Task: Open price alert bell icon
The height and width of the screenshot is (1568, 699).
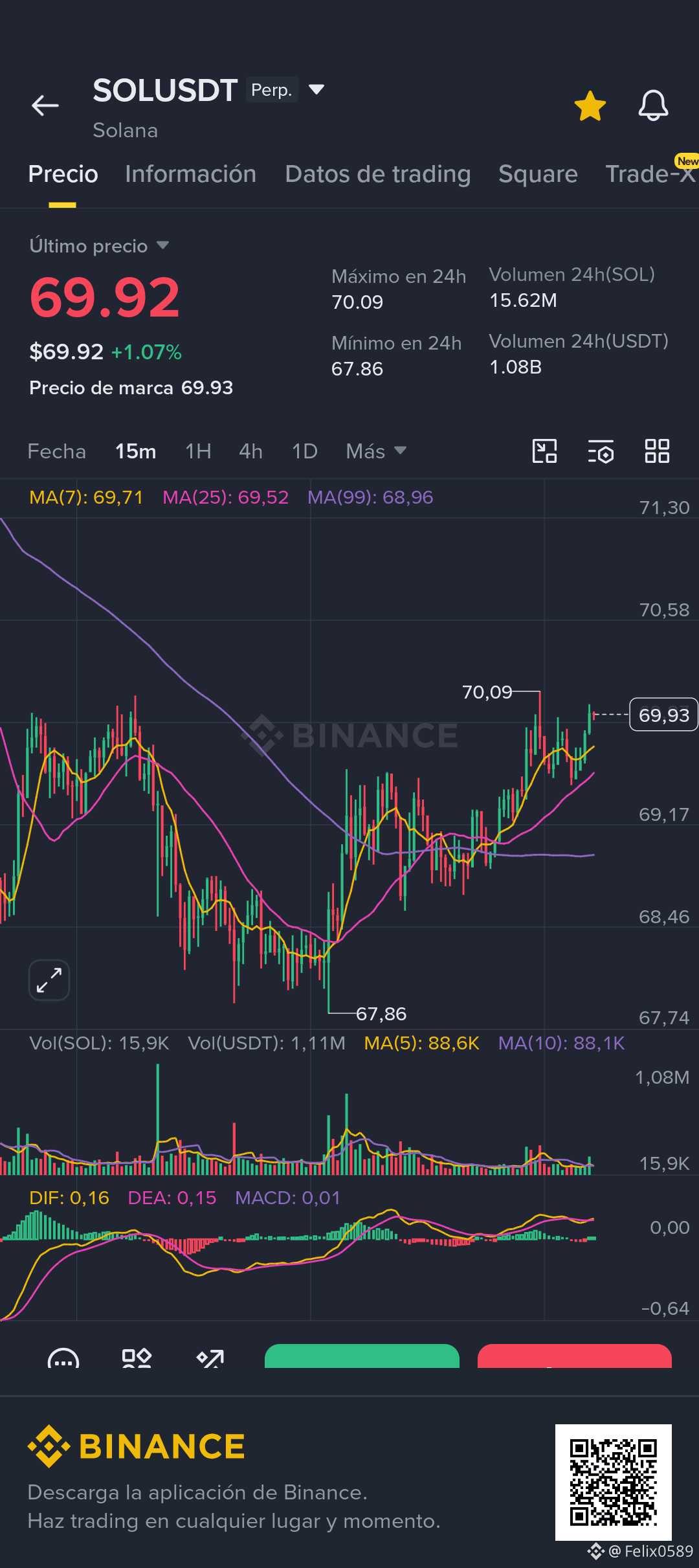Action: pyautogui.click(x=653, y=106)
